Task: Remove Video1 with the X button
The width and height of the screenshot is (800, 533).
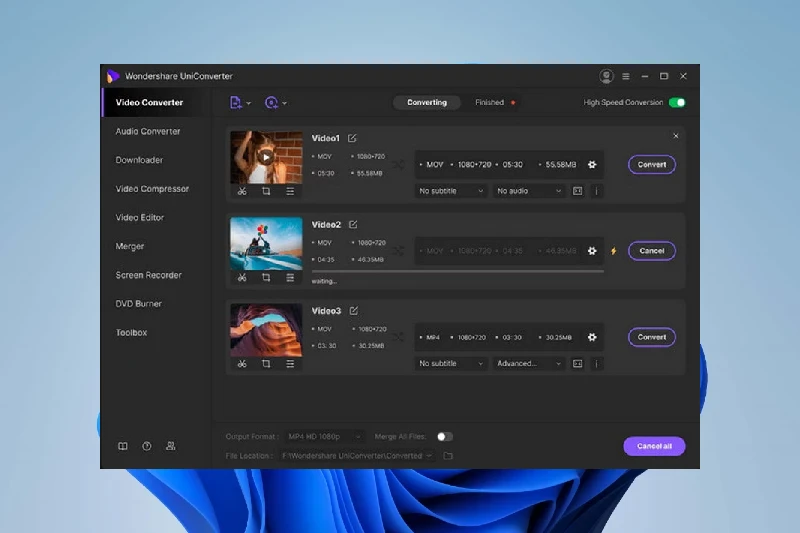Action: tap(676, 136)
